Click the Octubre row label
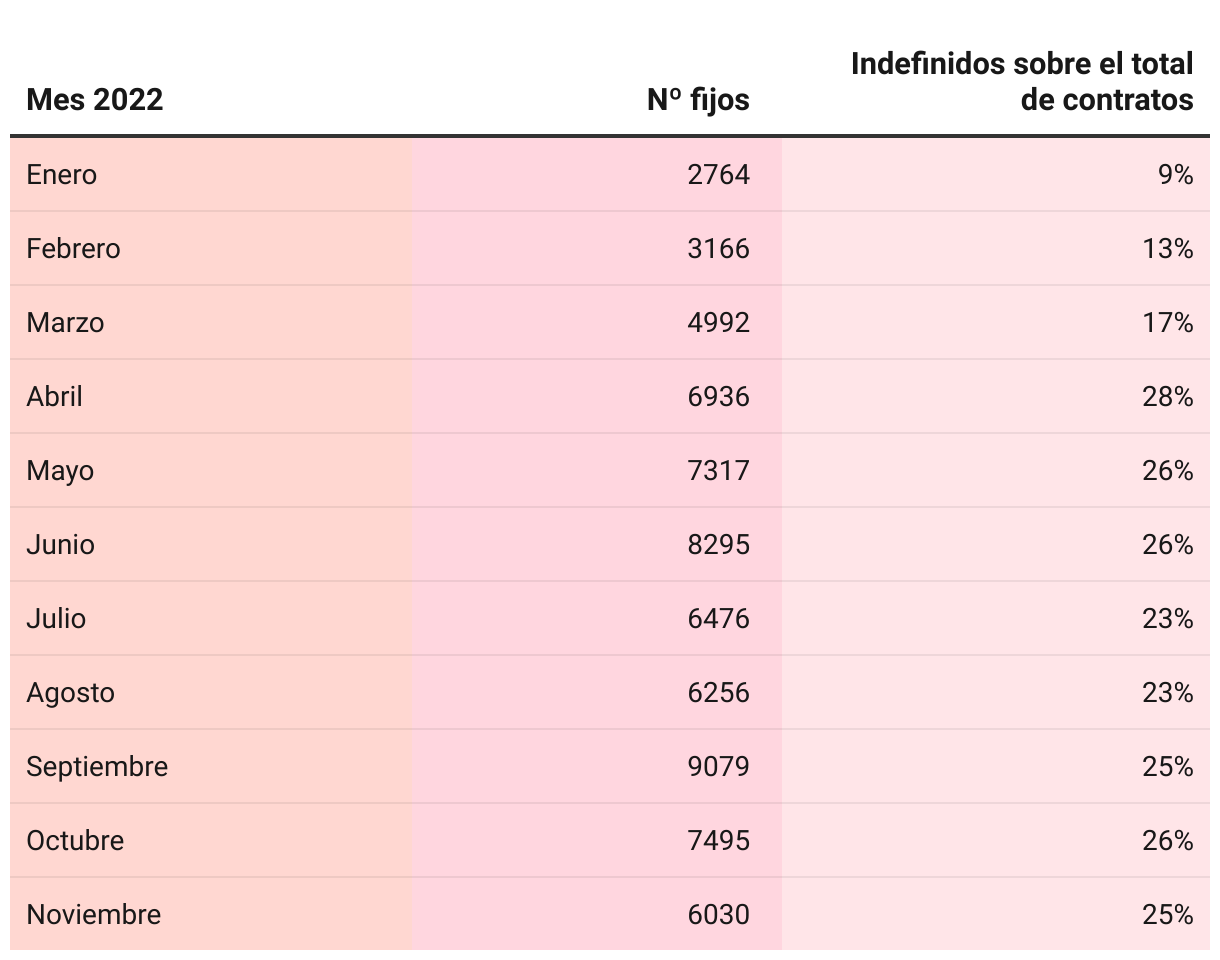 coord(75,841)
